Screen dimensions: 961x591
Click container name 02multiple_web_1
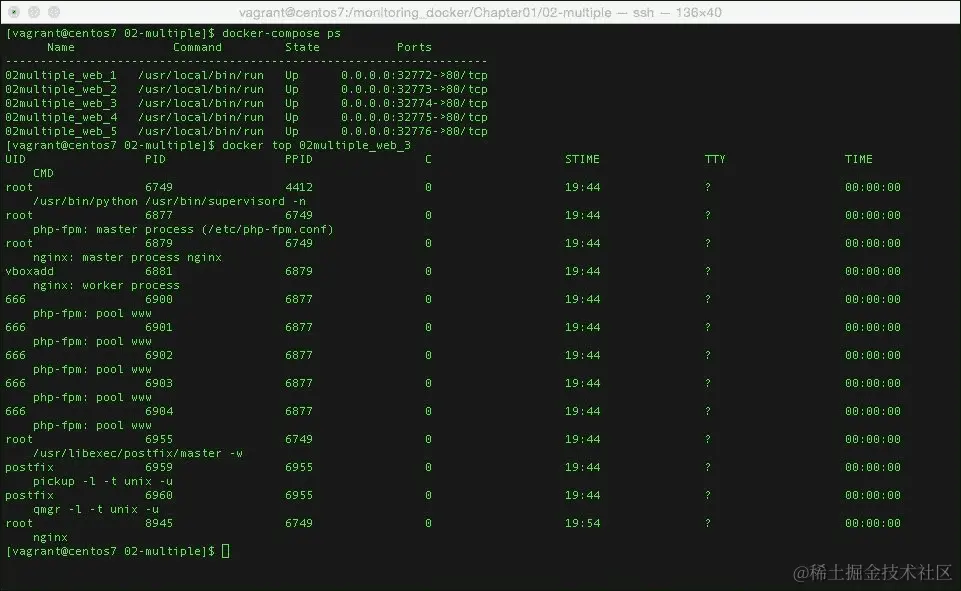[61, 75]
